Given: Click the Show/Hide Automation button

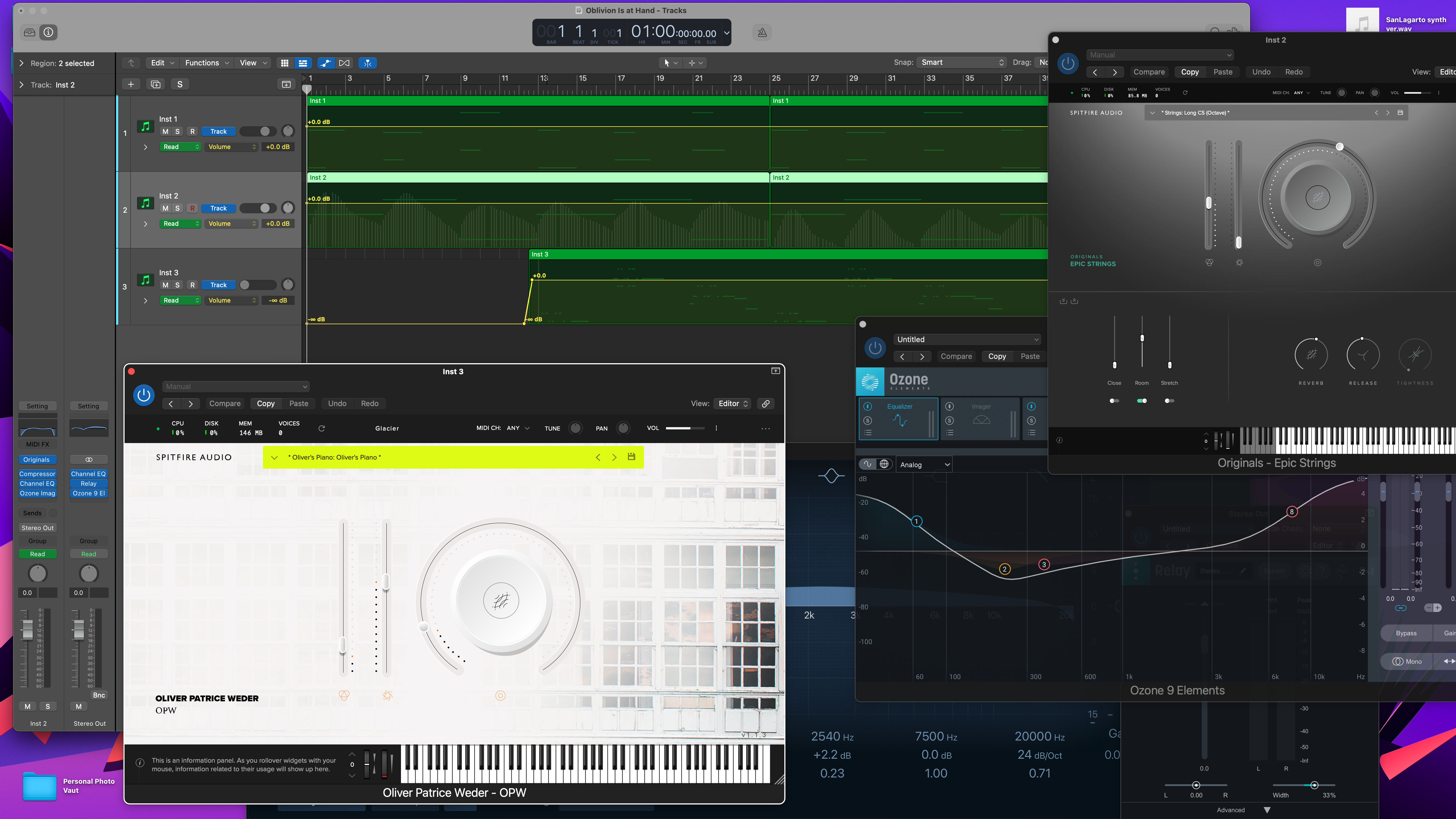Looking at the screenshot, I should pyautogui.click(x=326, y=63).
